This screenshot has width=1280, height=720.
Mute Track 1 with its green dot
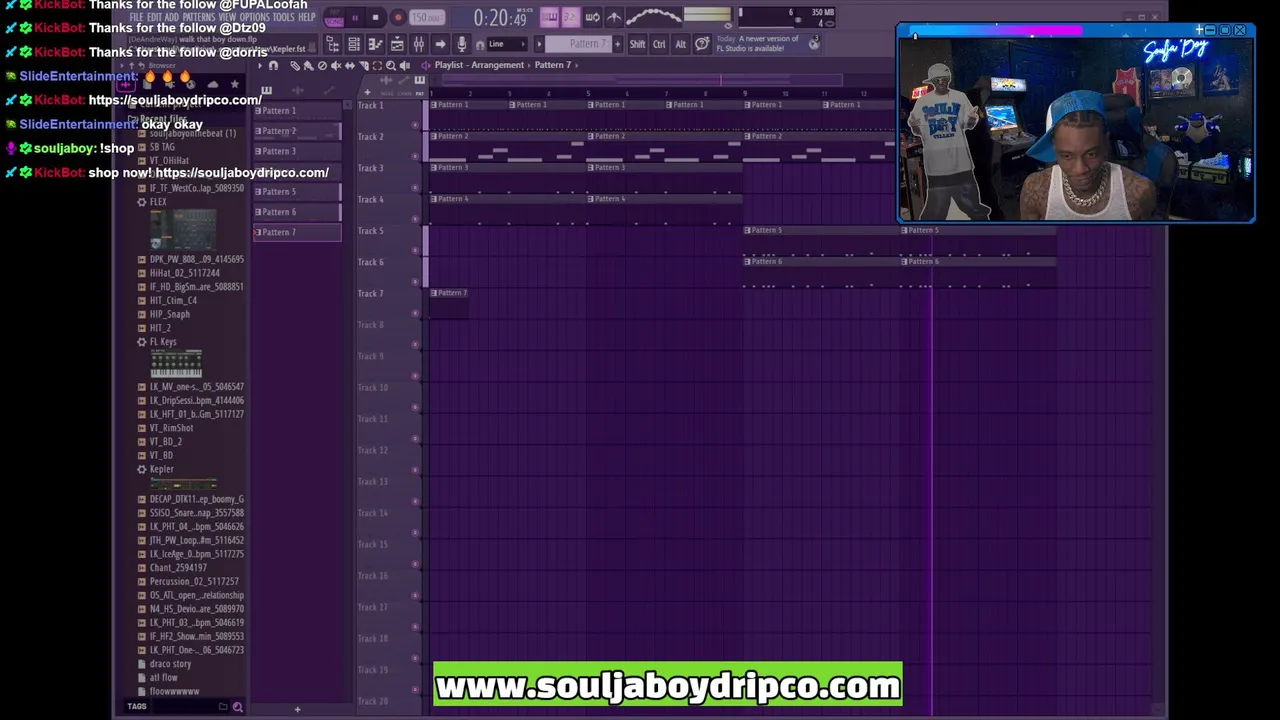click(x=415, y=125)
